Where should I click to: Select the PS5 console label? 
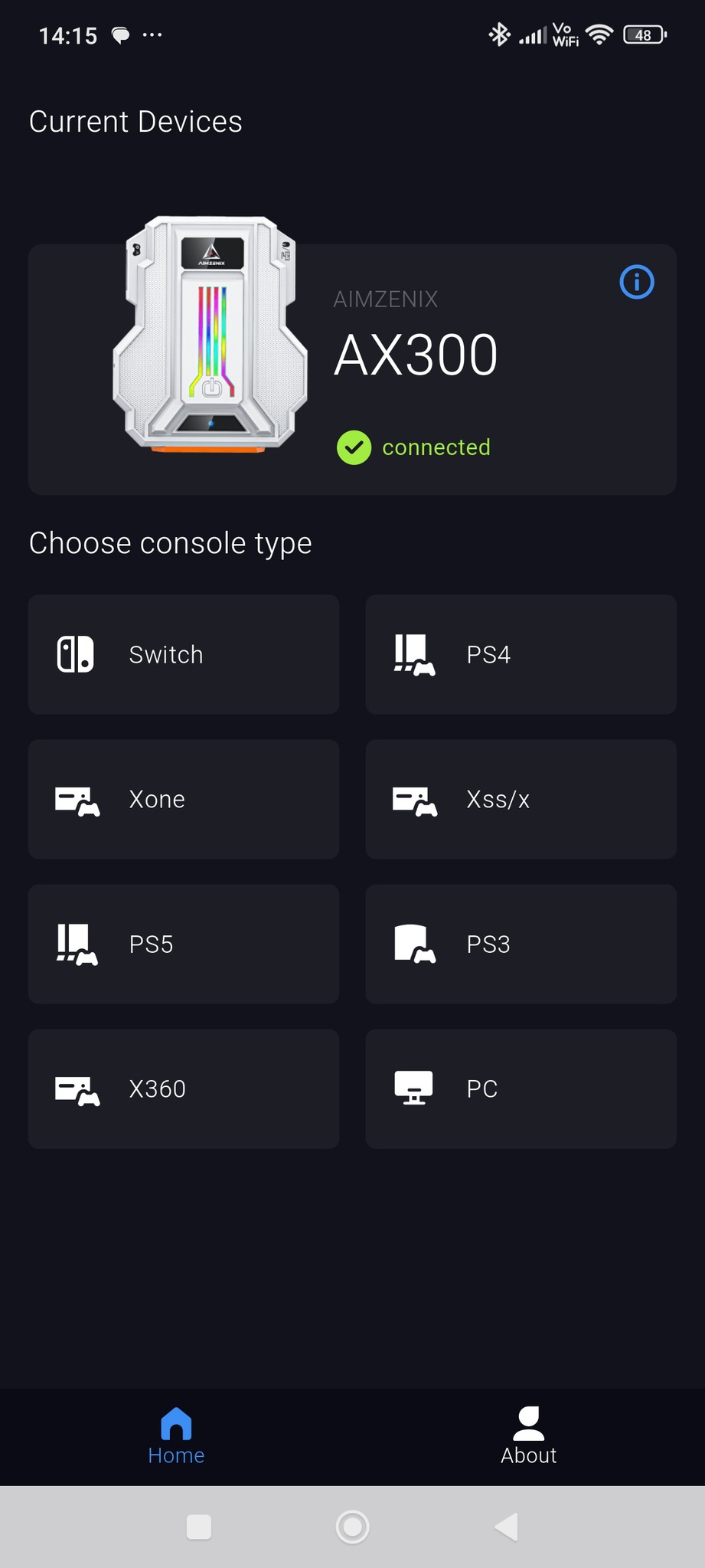coord(151,944)
